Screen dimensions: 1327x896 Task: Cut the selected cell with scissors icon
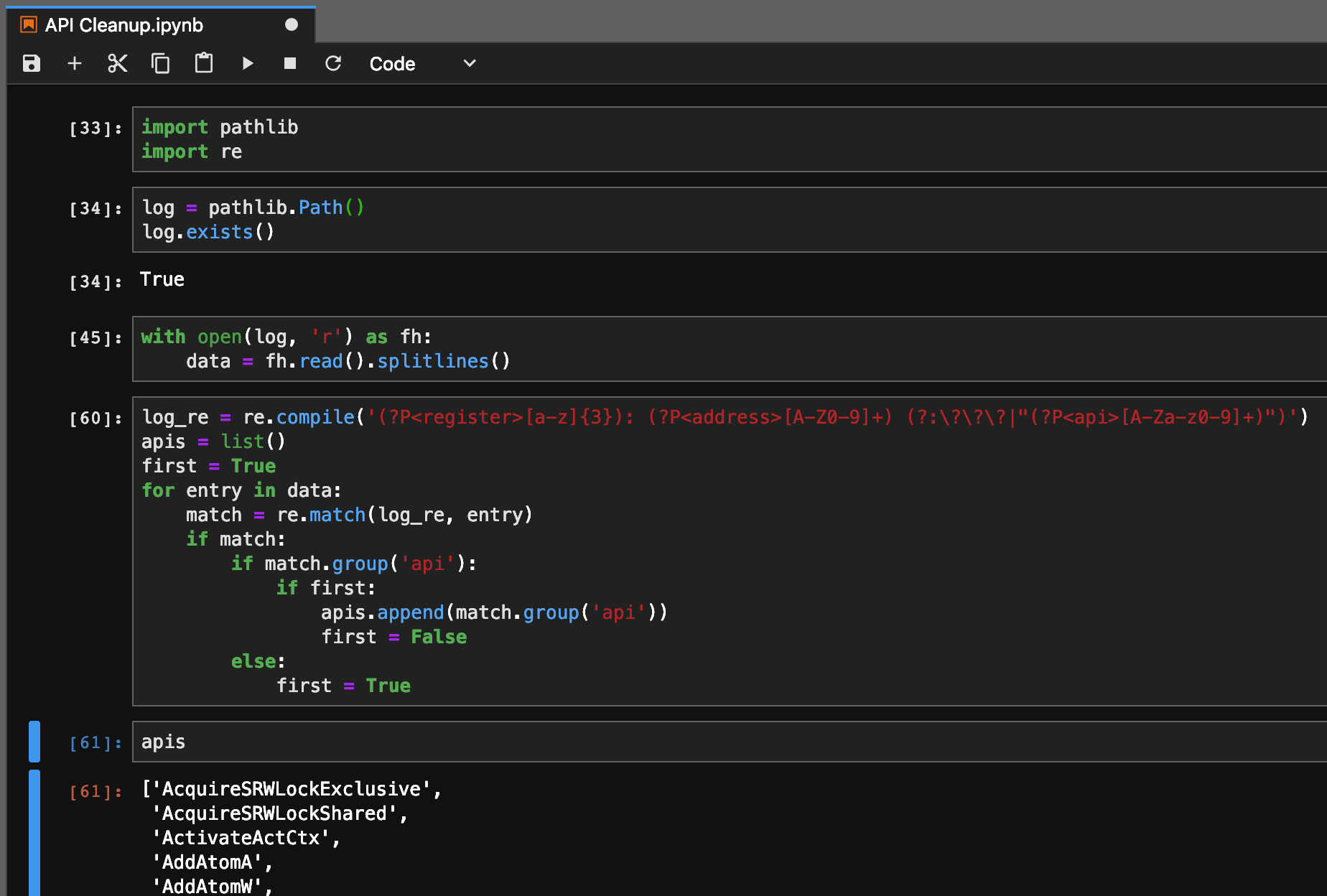pyautogui.click(x=118, y=64)
